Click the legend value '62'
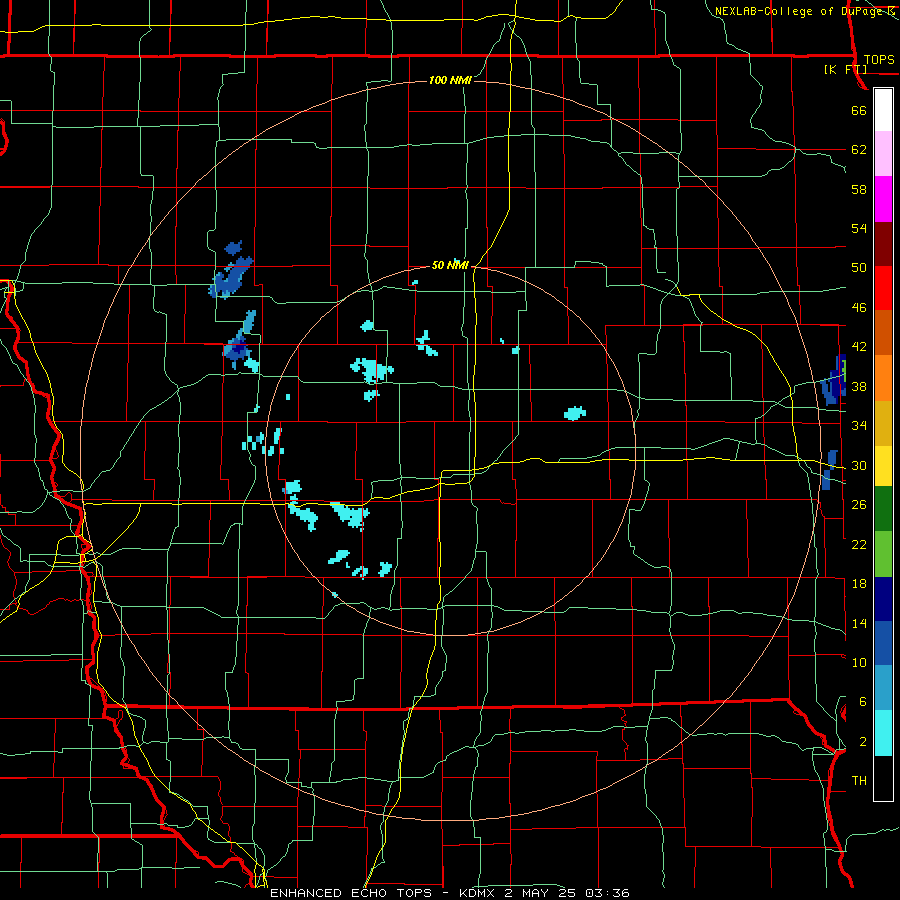Viewport: 900px width, 900px height. [x=859, y=150]
